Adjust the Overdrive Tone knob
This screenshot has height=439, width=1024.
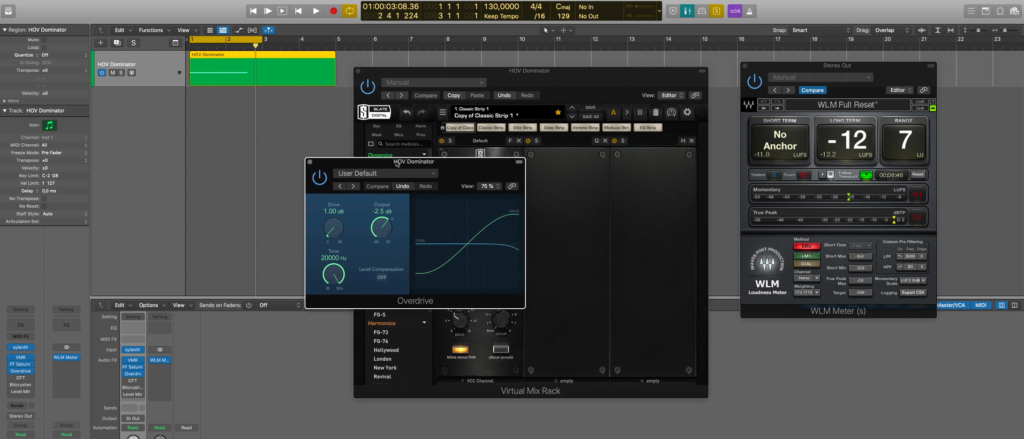click(333, 274)
